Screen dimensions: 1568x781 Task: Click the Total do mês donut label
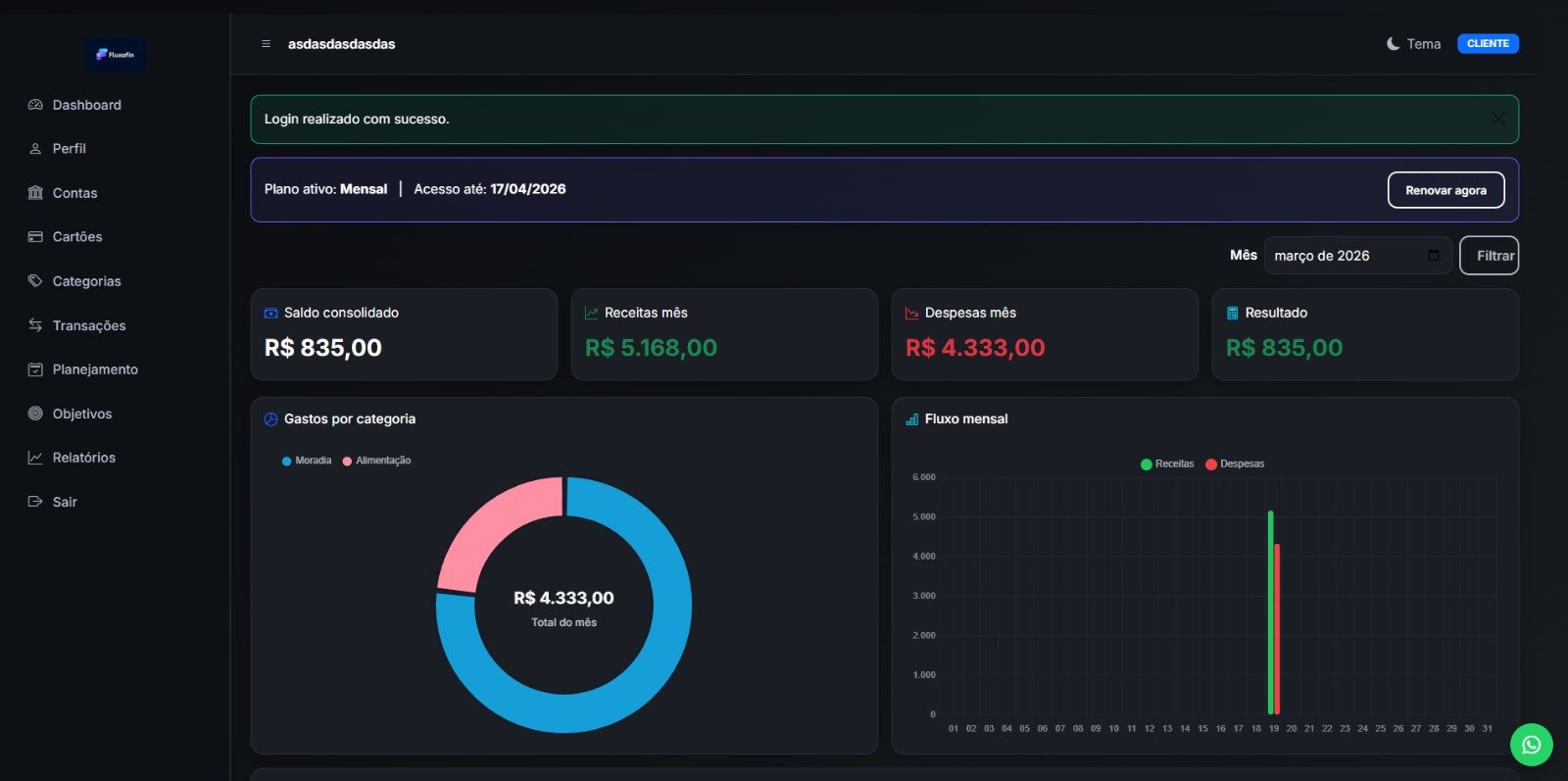563,622
